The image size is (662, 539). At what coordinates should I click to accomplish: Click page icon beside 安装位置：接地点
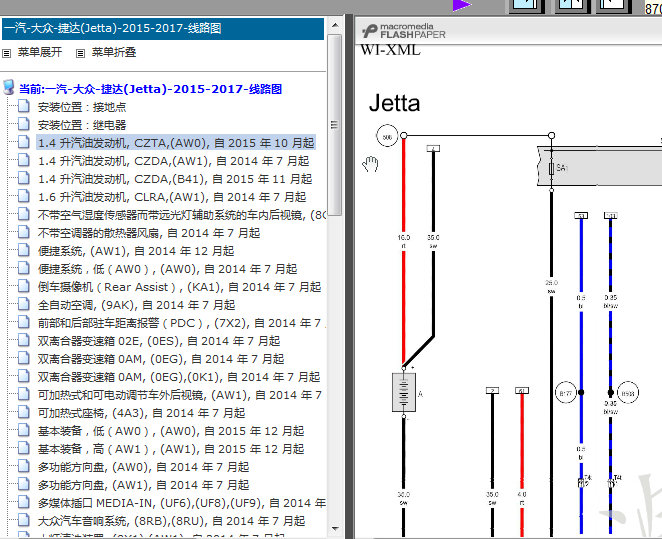pos(24,106)
